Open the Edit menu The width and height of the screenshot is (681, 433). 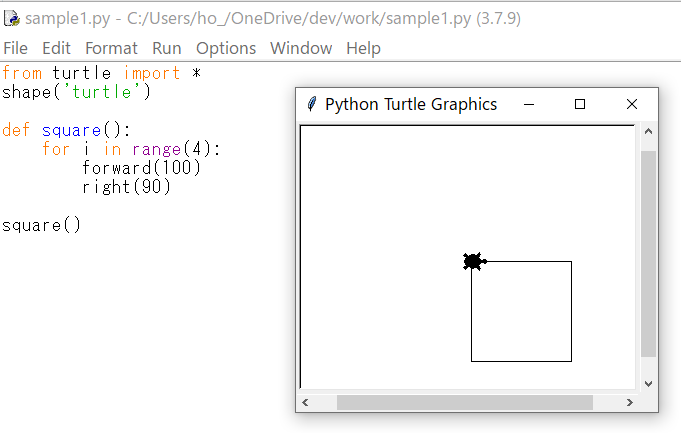(x=56, y=48)
